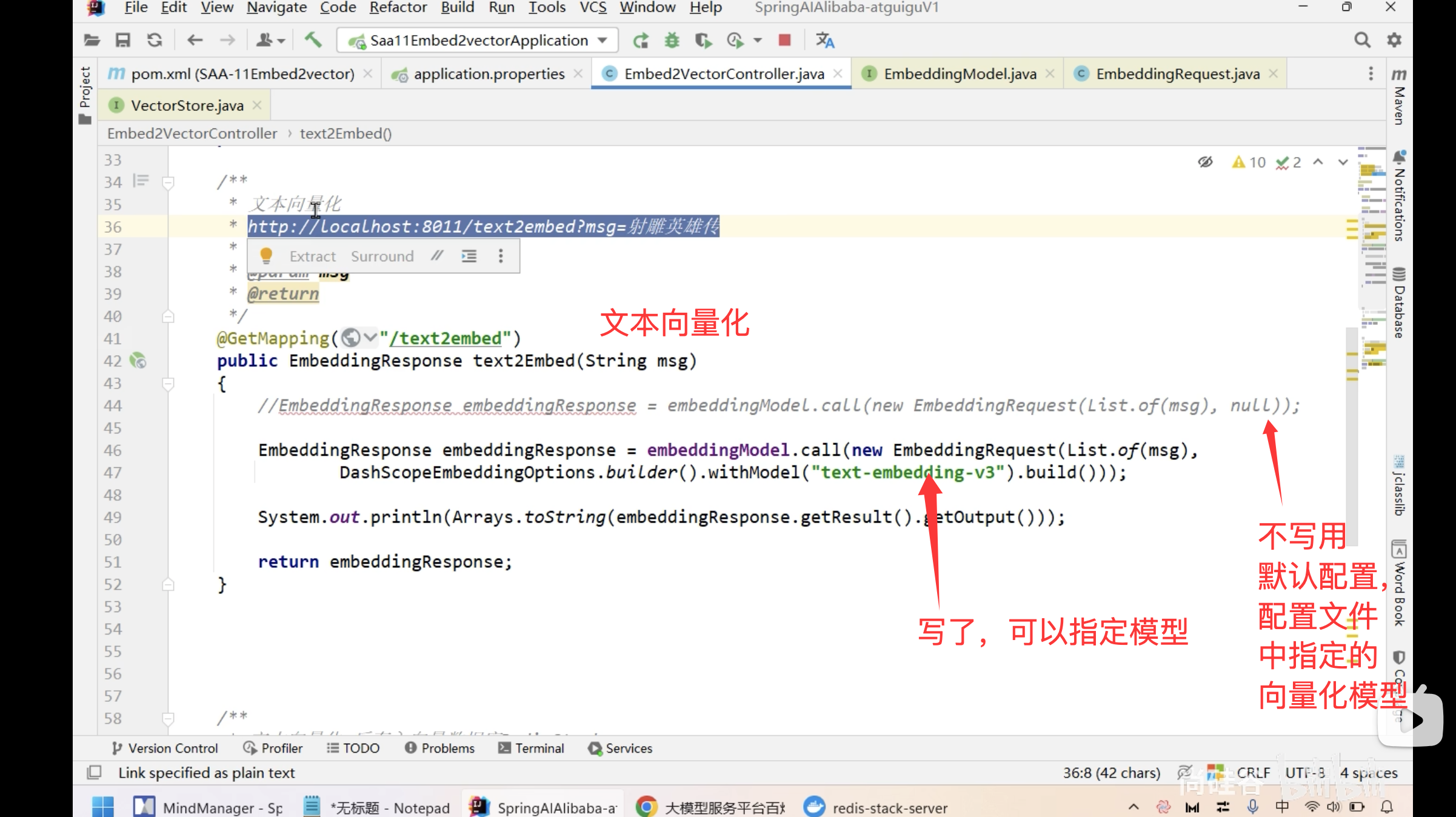Click Surround in the floating toolbar
The image size is (1456, 817).
click(382, 256)
